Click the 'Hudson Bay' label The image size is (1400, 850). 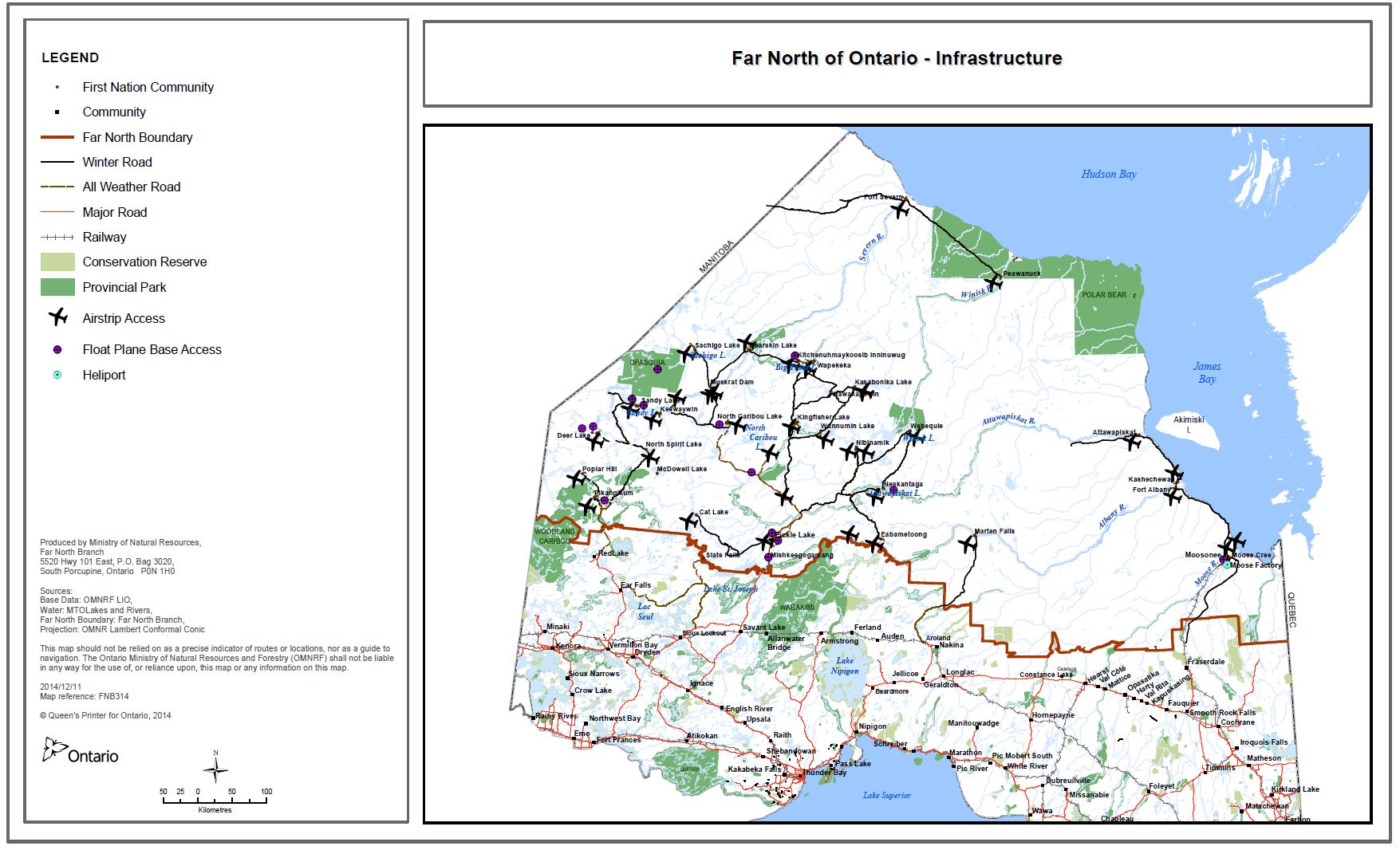pyautogui.click(x=1109, y=174)
